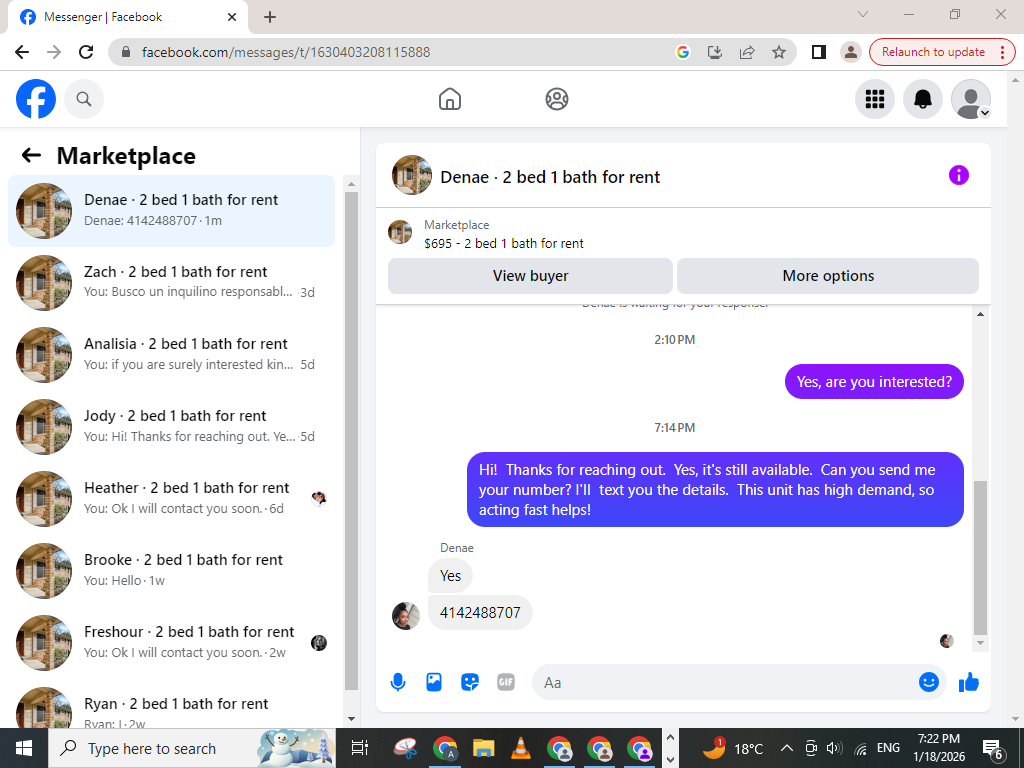Open the volume control in tray
Viewport: 1024px width, 768px height.
click(x=833, y=748)
